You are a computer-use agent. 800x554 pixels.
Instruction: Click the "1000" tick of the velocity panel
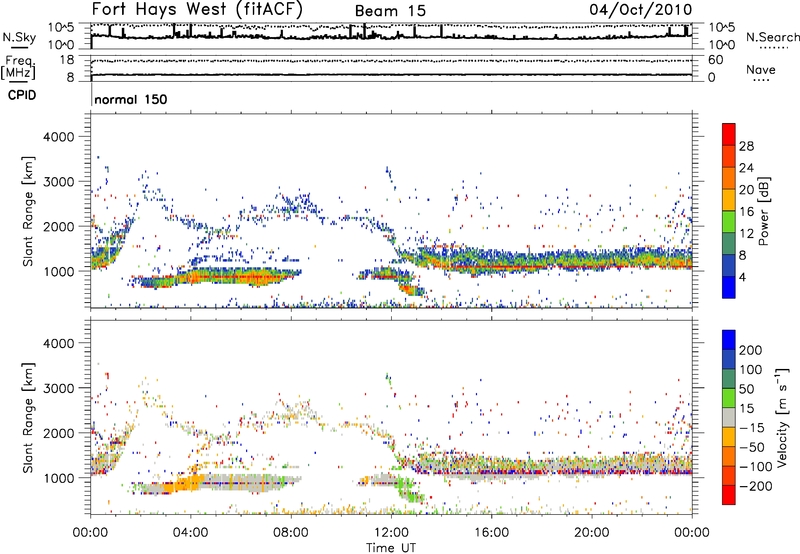[x=58, y=478]
